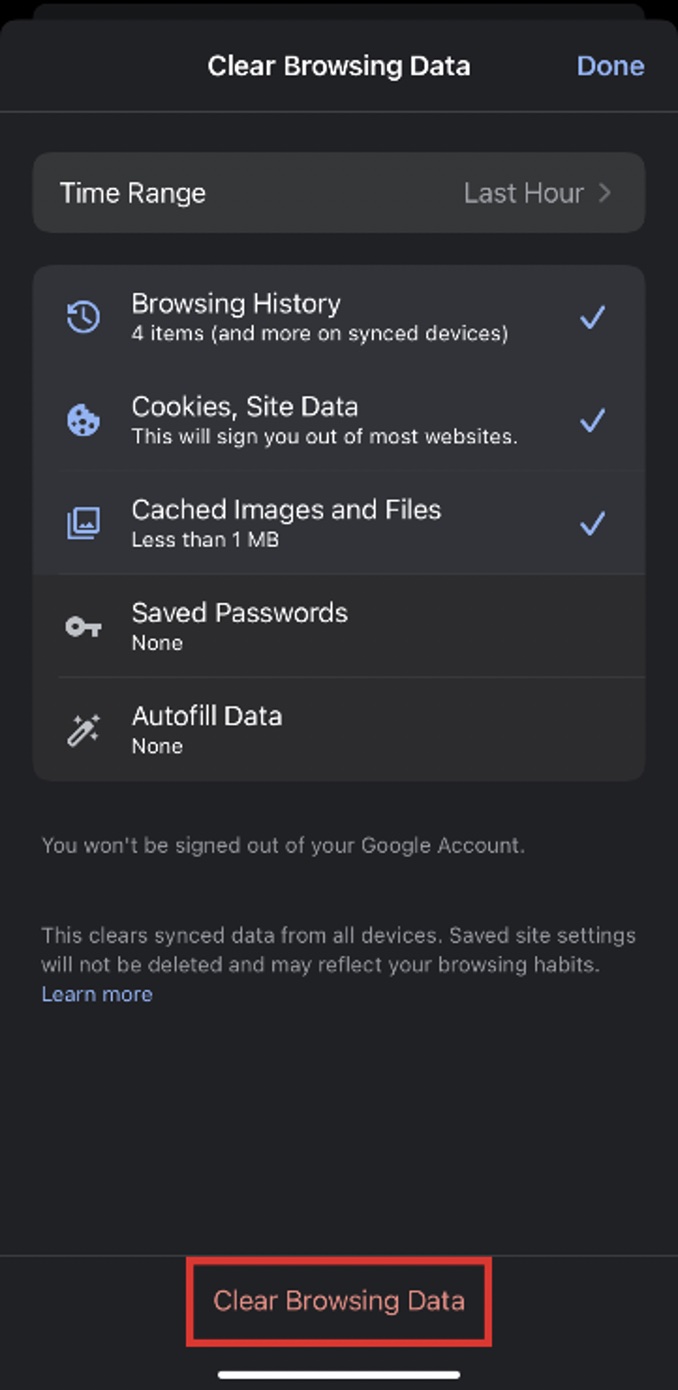Tap the Browsing History clock icon

click(x=83, y=318)
